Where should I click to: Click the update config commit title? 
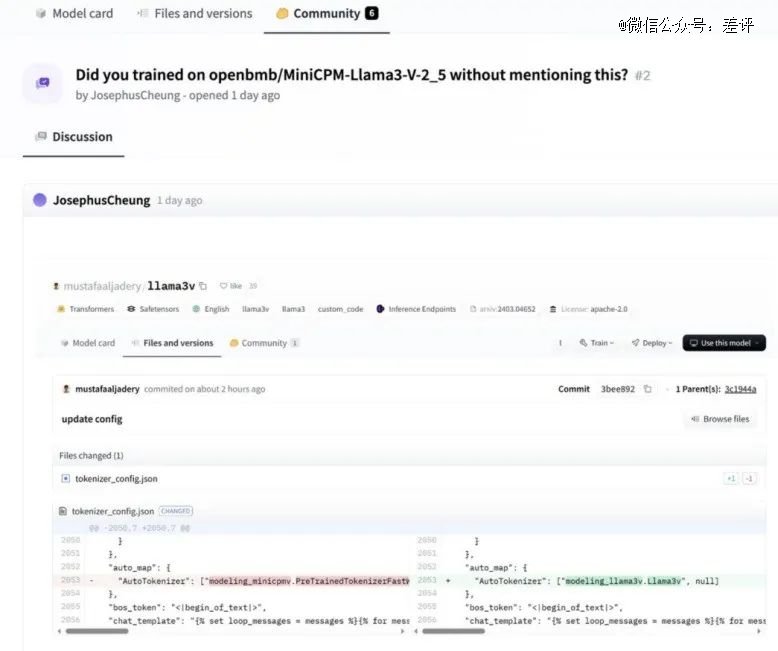pos(92,419)
